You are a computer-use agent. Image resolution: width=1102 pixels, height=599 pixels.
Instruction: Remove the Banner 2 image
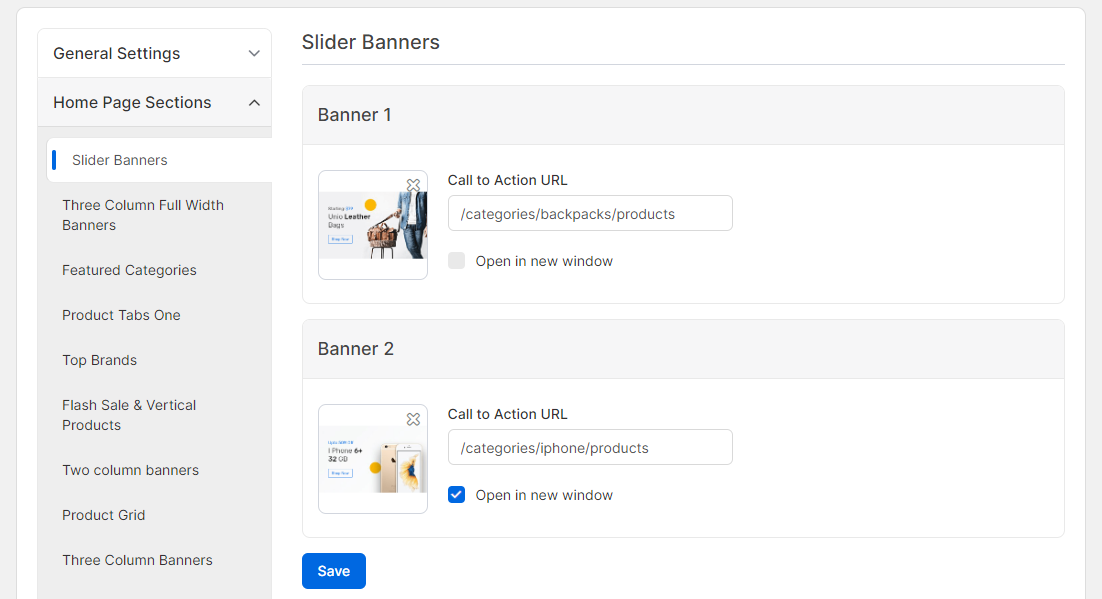point(413,419)
